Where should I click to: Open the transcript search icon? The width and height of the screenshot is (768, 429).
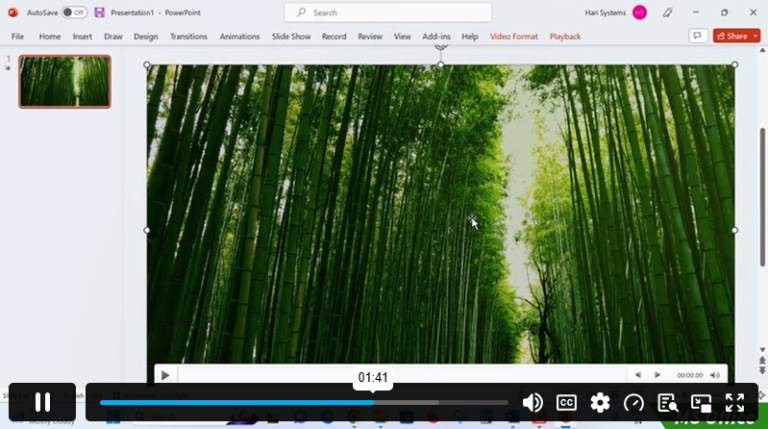click(668, 403)
